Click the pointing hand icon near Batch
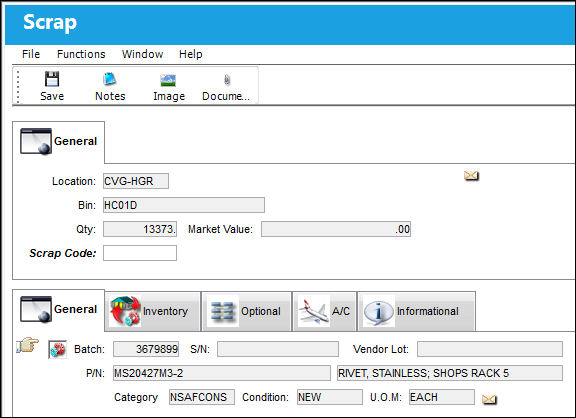The image size is (576, 418). click(28, 346)
